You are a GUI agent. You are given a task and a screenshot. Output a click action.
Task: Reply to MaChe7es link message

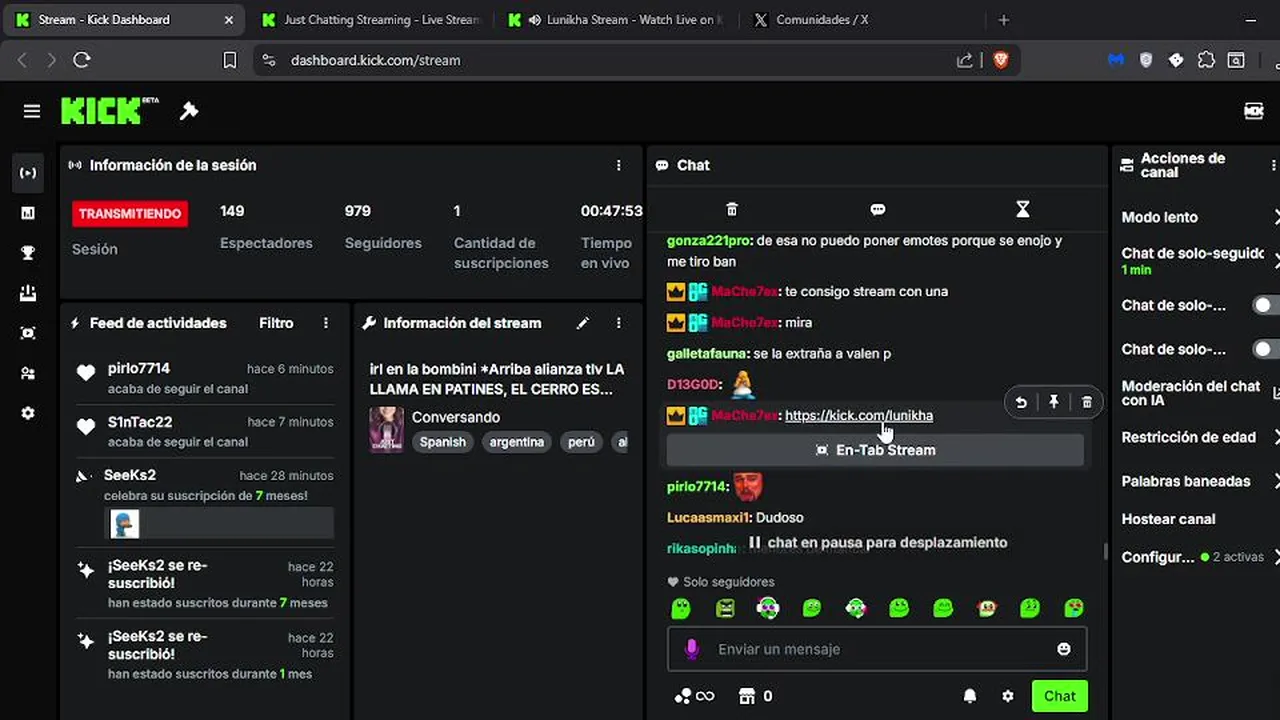coord(1021,402)
